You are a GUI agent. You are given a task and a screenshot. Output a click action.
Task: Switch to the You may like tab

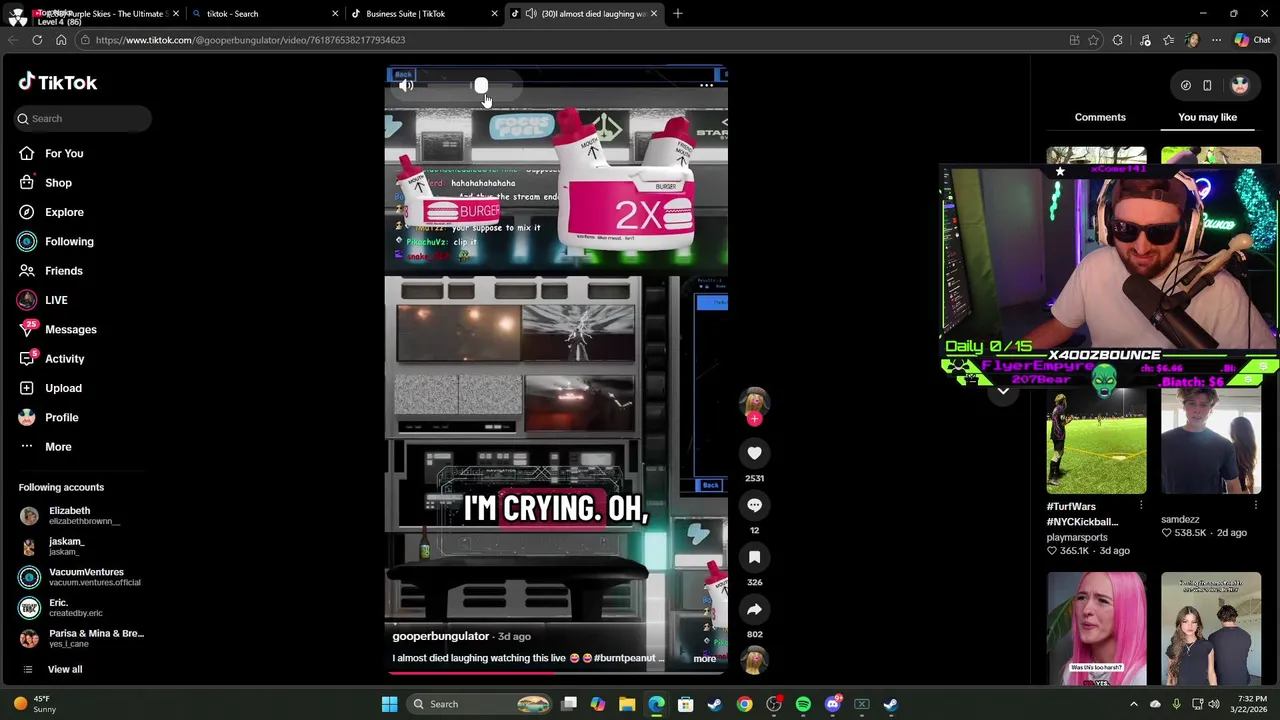tap(1207, 117)
